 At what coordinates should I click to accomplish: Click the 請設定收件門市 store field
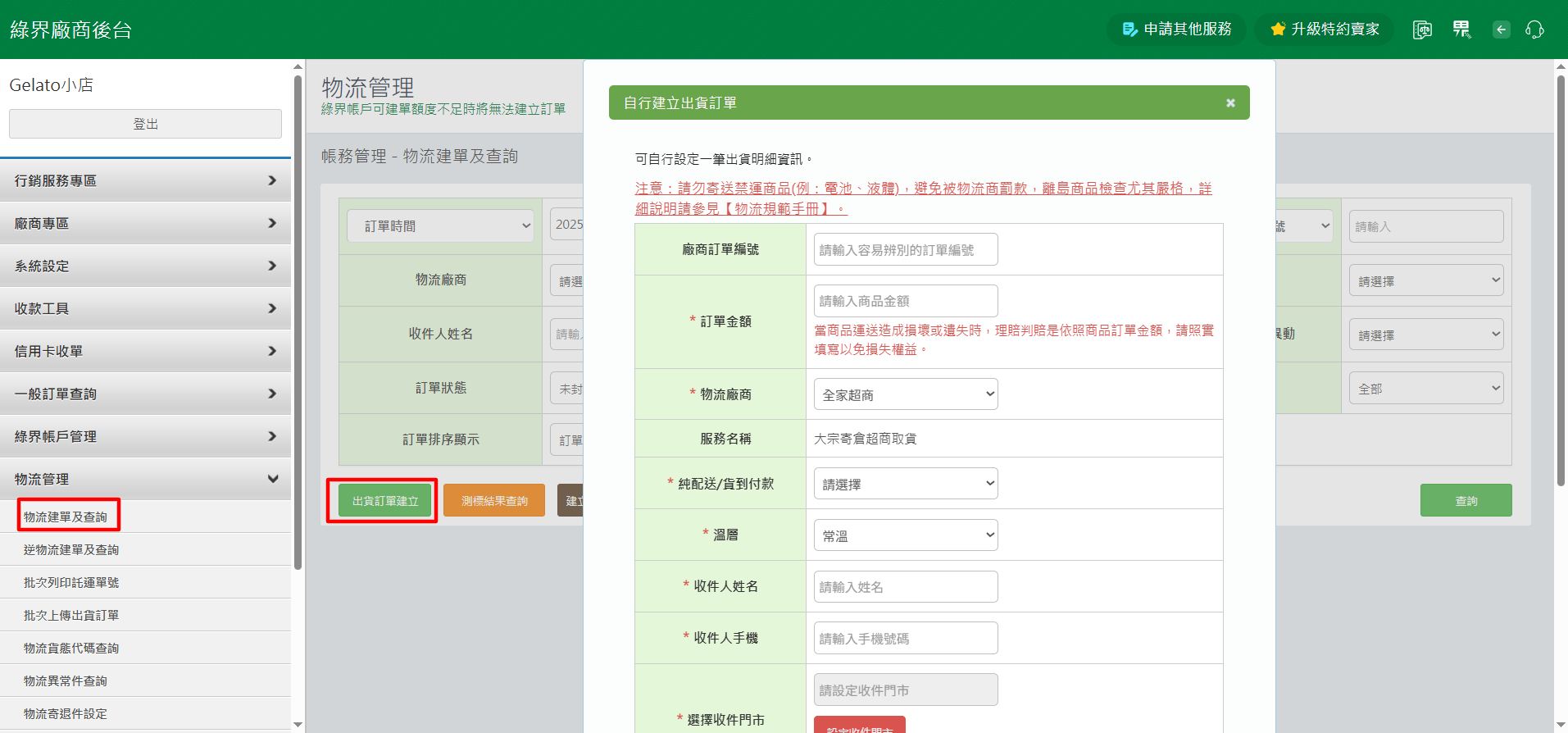pyautogui.click(x=906, y=690)
